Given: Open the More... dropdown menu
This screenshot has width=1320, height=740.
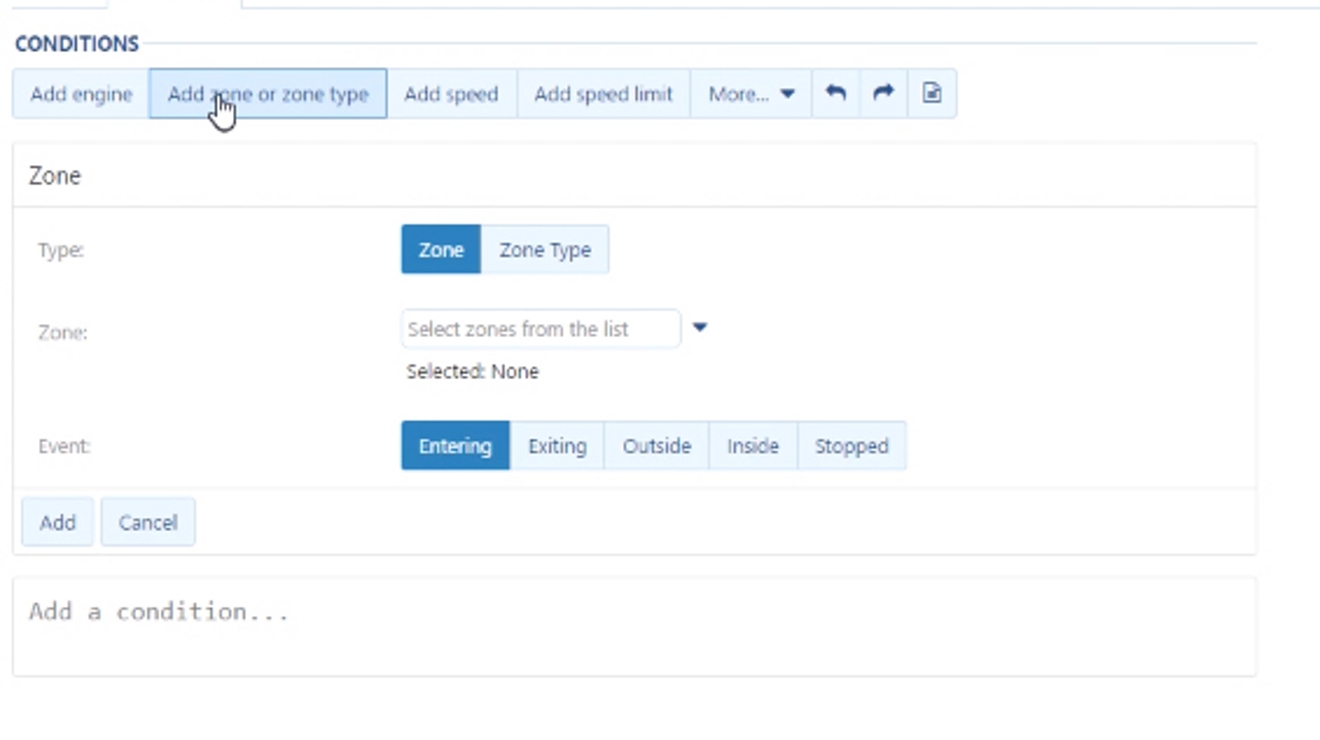Looking at the screenshot, I should [750, 94].
